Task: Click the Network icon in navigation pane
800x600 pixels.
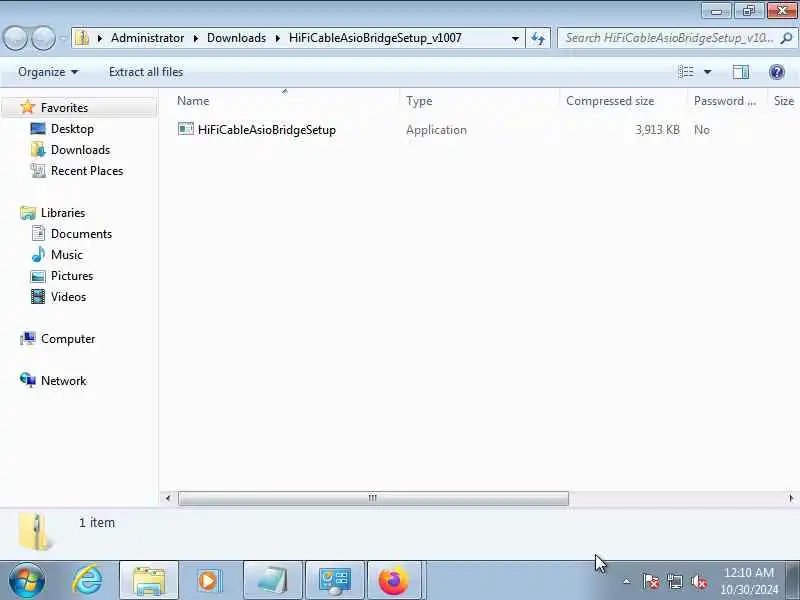Action: click(x=28, y=381)
